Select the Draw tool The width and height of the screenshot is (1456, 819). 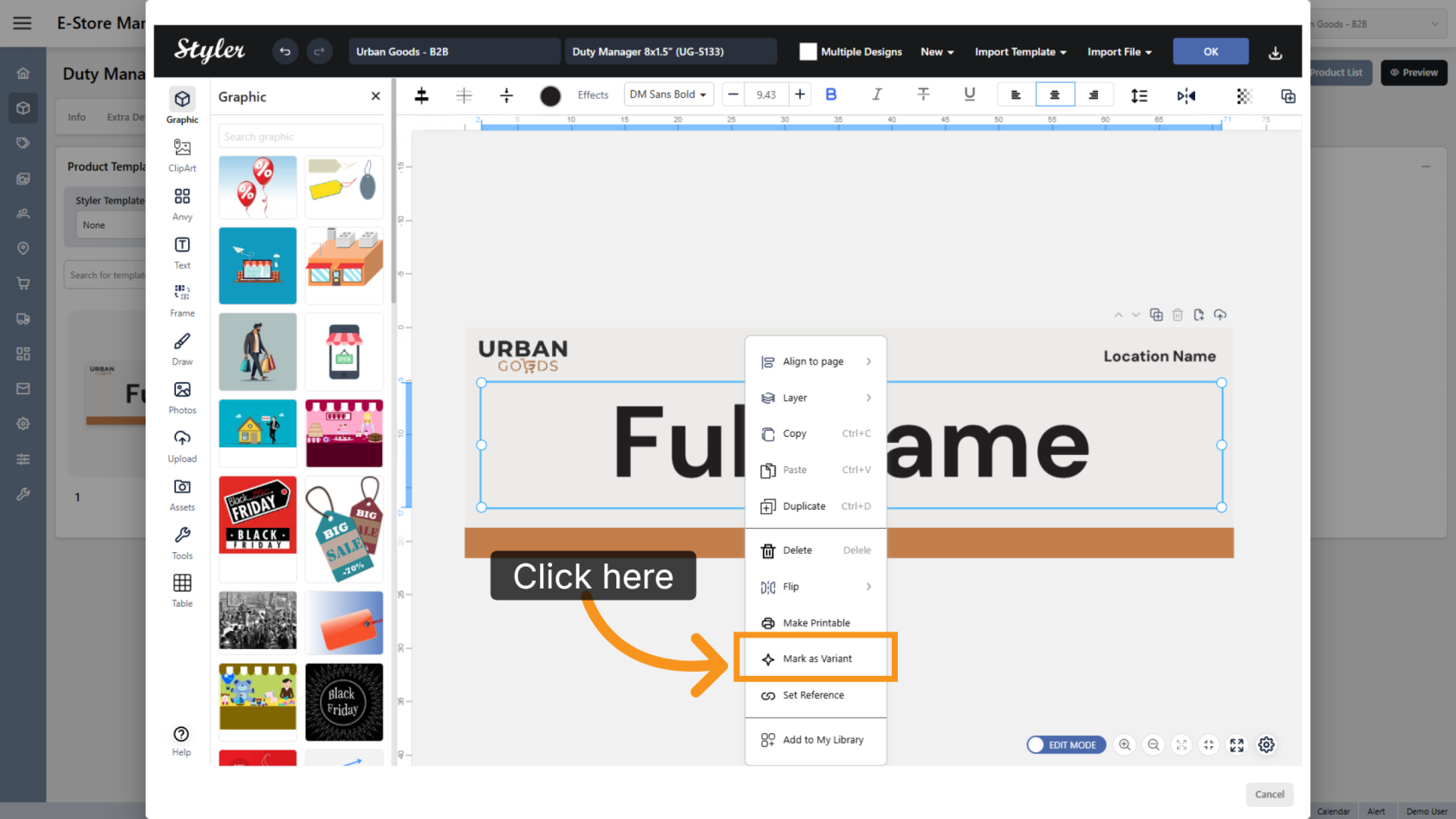[x=182, y=348]
